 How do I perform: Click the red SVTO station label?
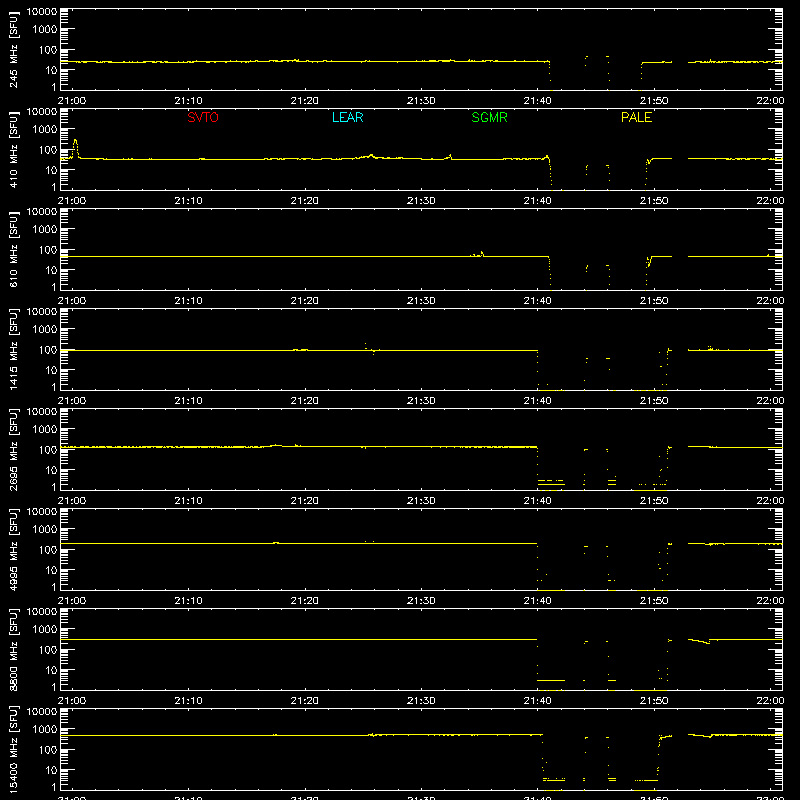pyautogui.click(x=203, y=117)
